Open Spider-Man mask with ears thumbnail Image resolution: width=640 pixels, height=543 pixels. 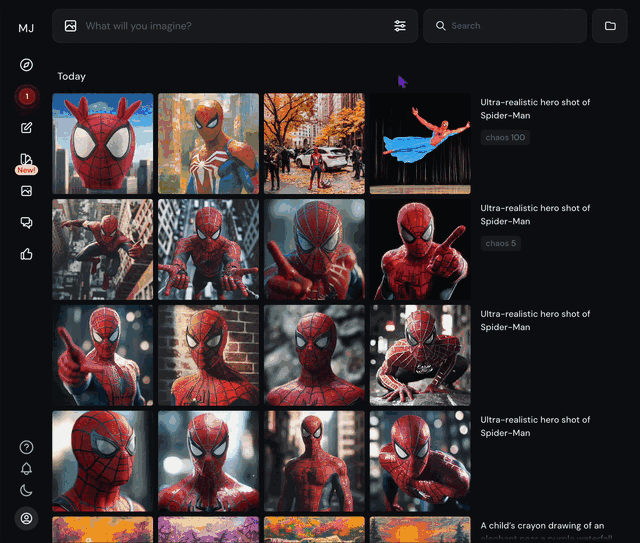coord(102,143)
